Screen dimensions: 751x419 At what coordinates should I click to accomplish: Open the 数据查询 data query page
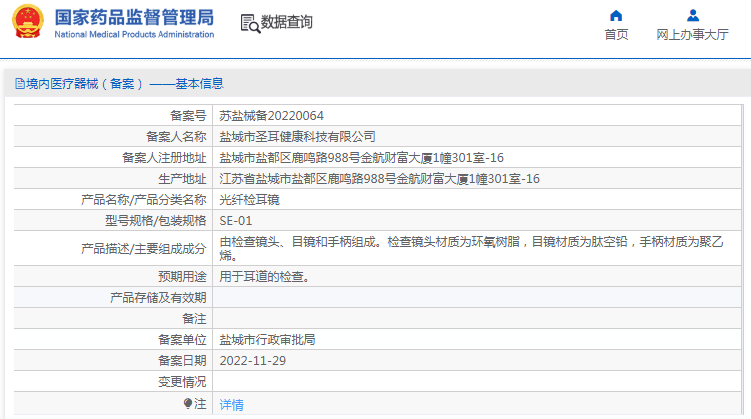[x=286, y=22]
